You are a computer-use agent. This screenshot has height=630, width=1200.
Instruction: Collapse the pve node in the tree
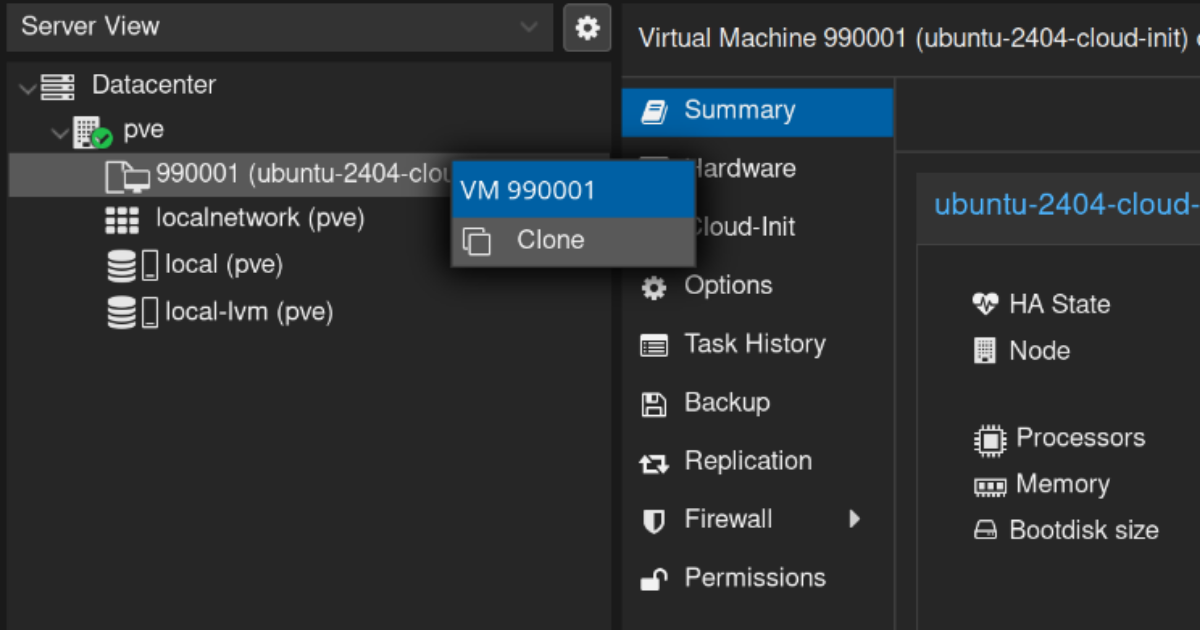58,131
